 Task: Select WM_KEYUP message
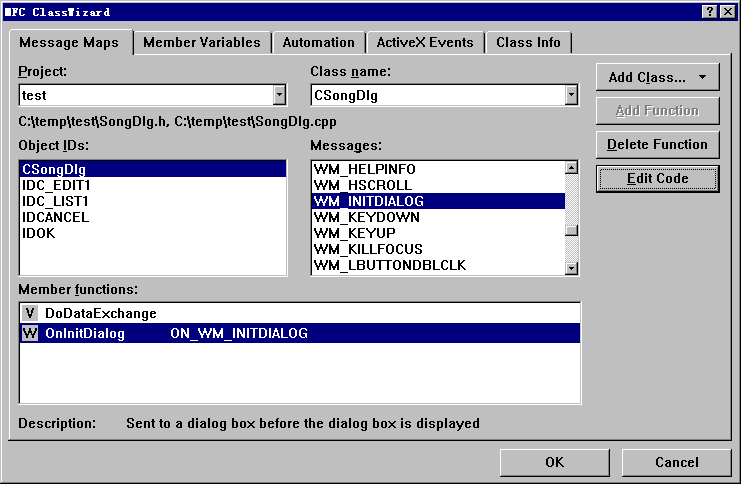pos(439,233)
